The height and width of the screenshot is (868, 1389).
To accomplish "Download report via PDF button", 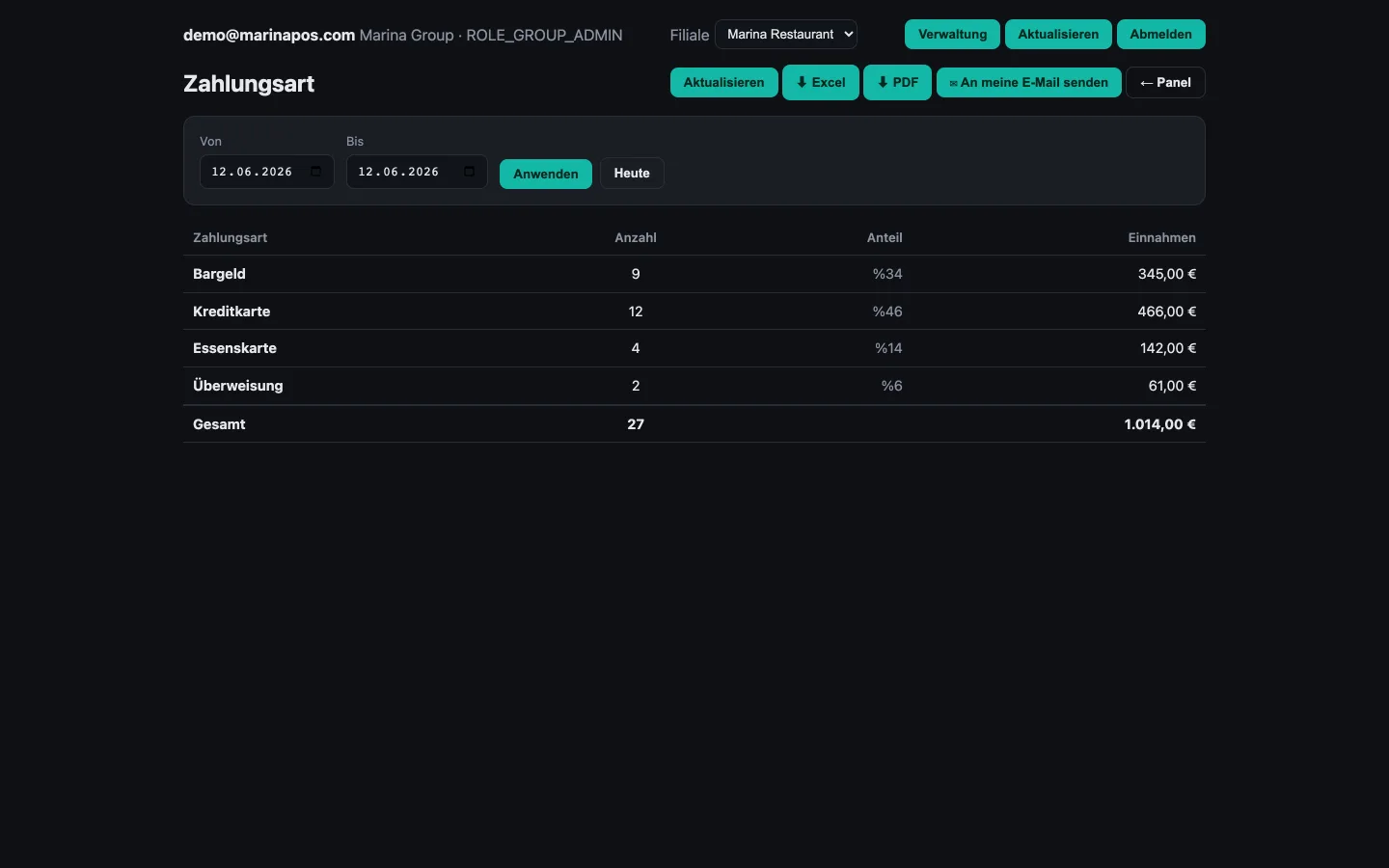I will (898, 83).
